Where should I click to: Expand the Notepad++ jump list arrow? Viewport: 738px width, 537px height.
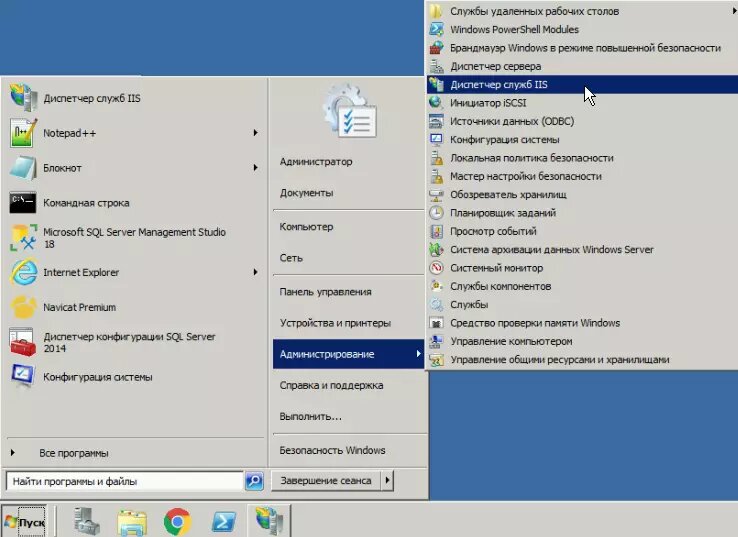(255, 133)
